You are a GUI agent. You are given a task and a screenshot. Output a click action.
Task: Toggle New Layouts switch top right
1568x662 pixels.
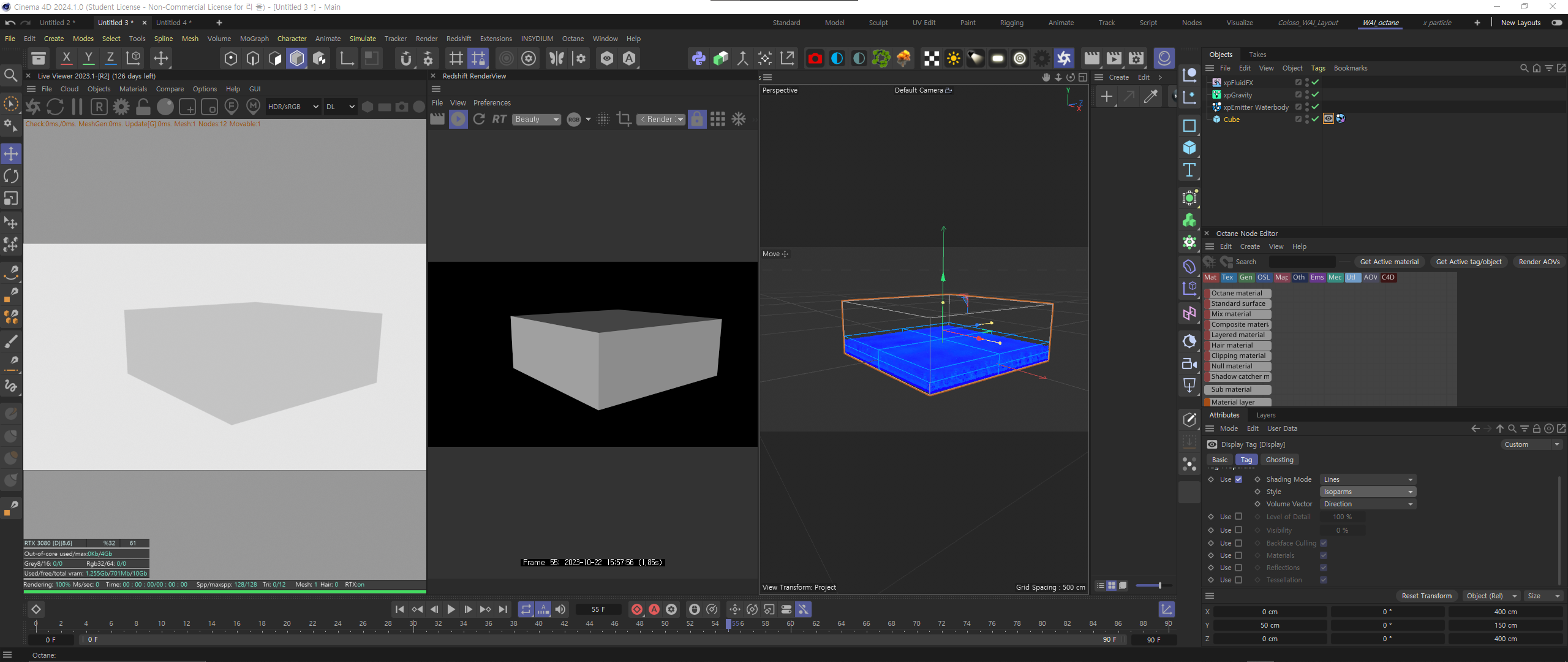[x=1556, y=23]
